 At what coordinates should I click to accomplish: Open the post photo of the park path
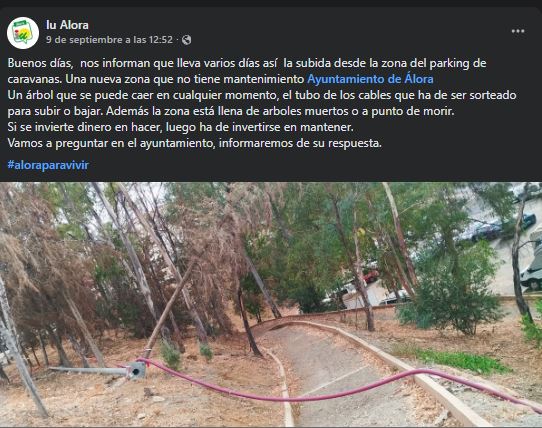tap(271, 305)
